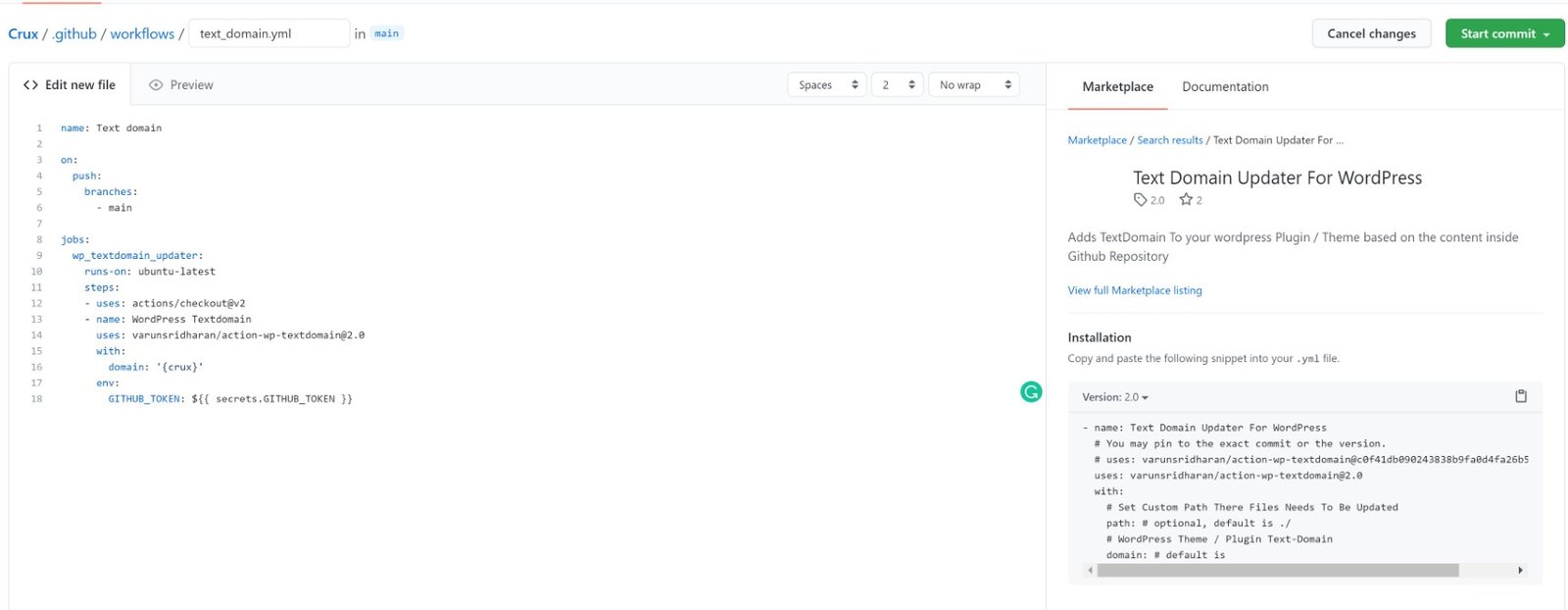
Task: Click the star icon showing 2
Action: (x=1186, y=200)
